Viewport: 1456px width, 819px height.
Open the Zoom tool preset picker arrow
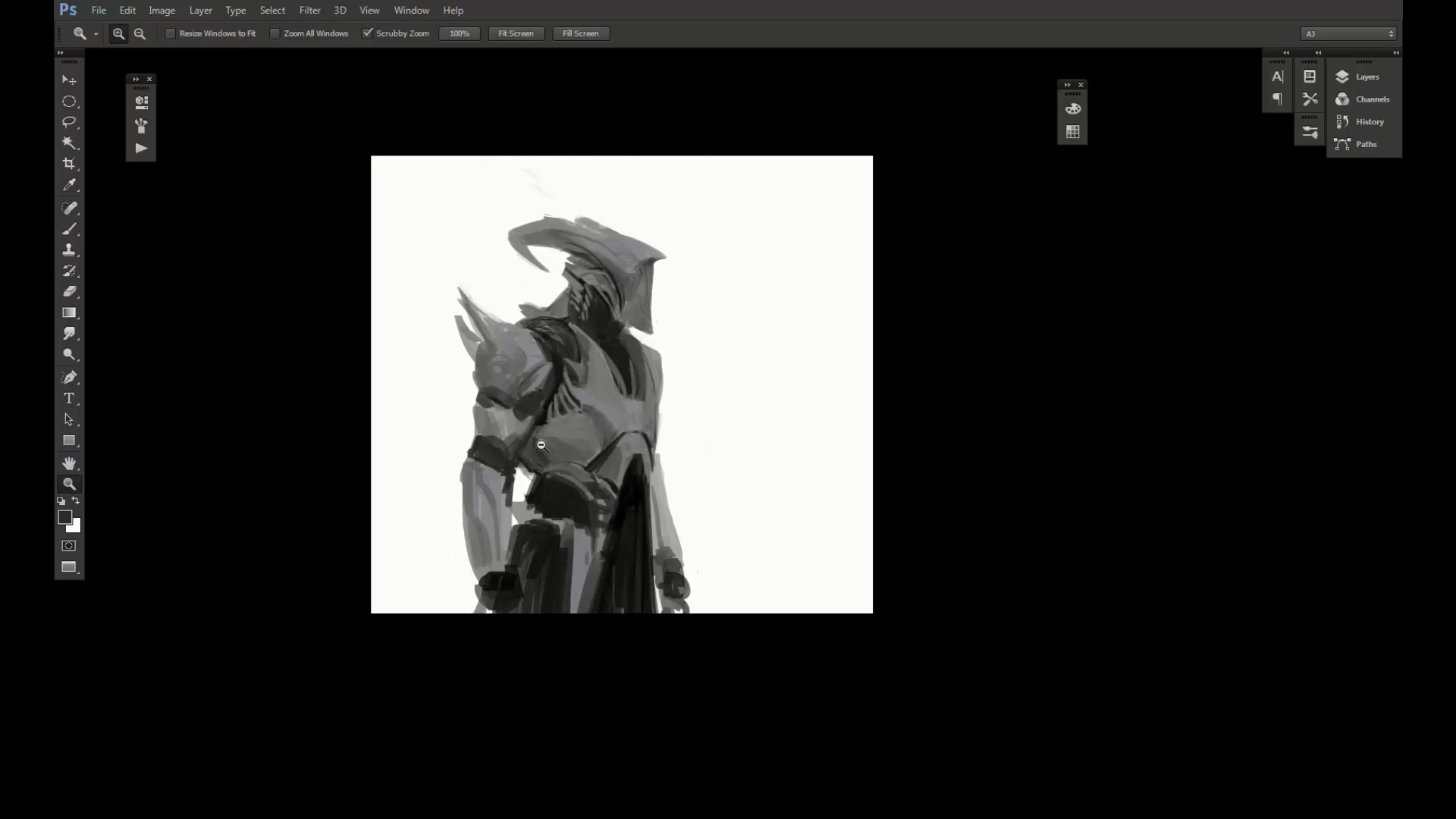[x=96, y=34]
